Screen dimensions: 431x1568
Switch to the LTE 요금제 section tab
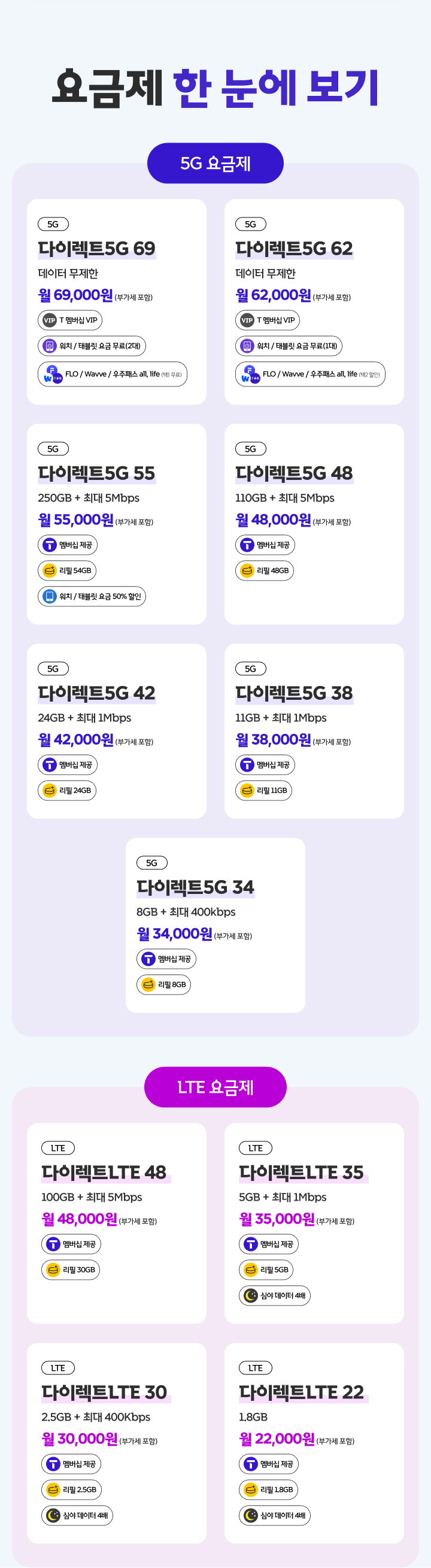coord(215,1087)
